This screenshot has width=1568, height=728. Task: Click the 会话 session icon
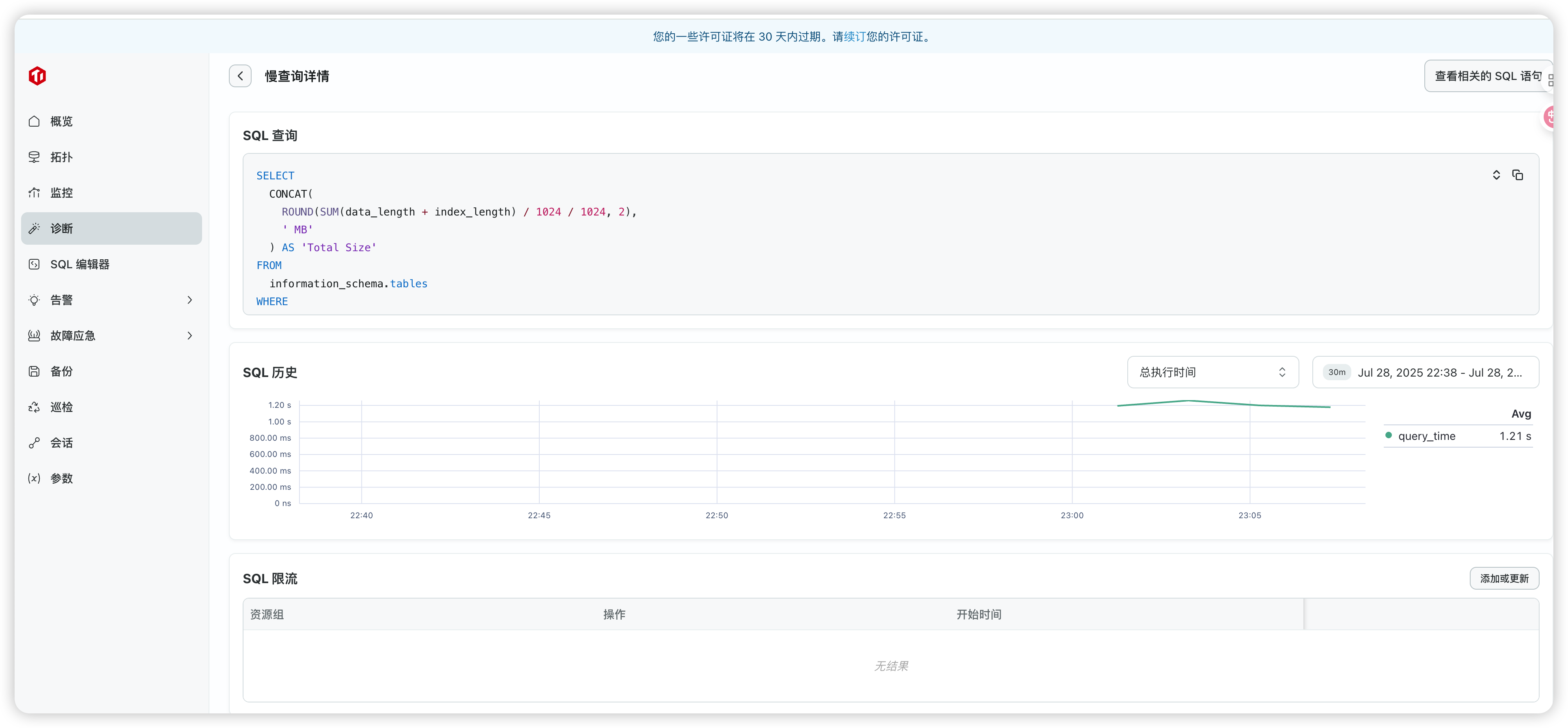click(x=34, y=443)
